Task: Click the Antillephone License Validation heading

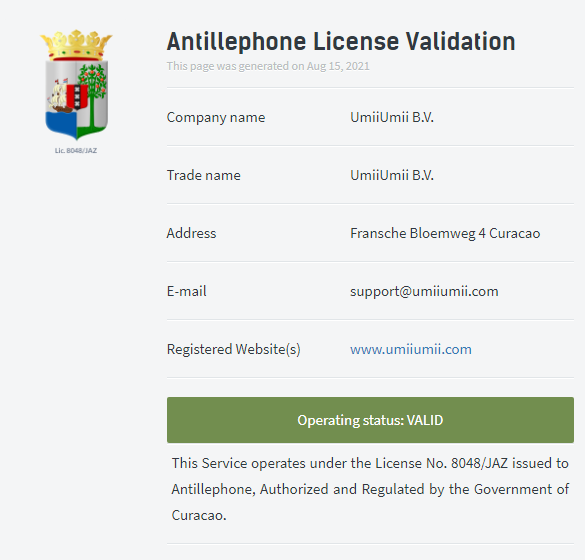Action: (341, 41)
